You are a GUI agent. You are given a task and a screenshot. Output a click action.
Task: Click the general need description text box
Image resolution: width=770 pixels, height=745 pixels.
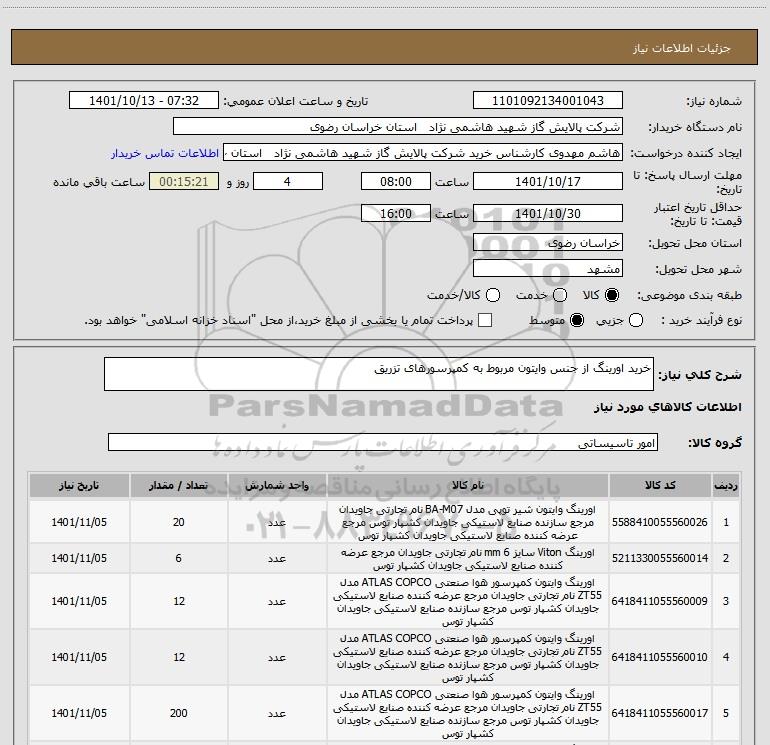coord(378,376)
